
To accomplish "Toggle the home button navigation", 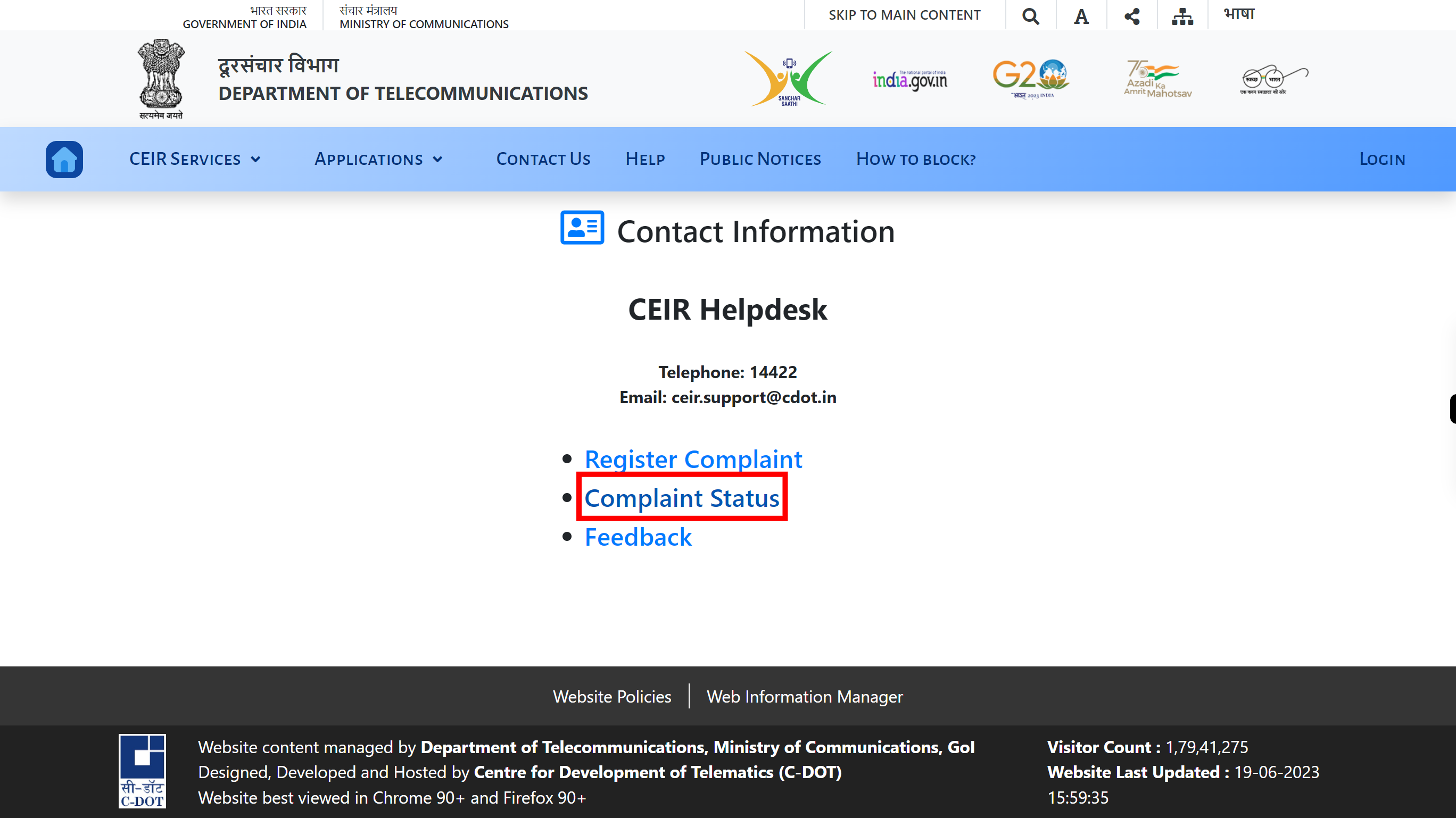I will 63,159.
